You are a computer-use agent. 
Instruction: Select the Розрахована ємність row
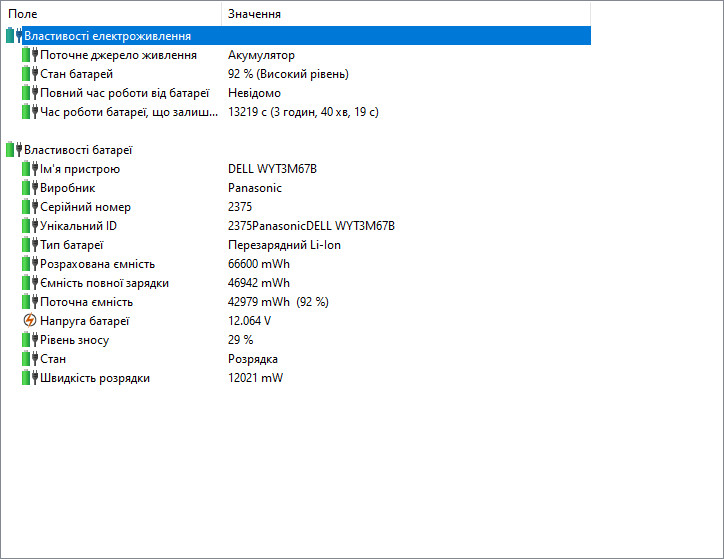97,264
